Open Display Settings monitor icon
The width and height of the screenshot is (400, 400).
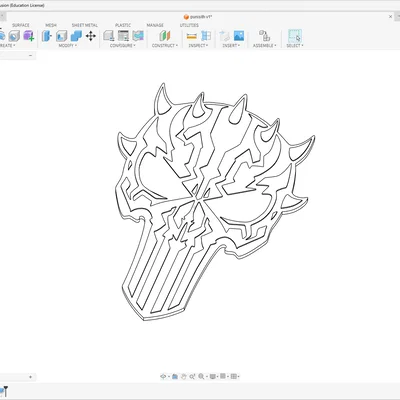[x=212, y=376]
